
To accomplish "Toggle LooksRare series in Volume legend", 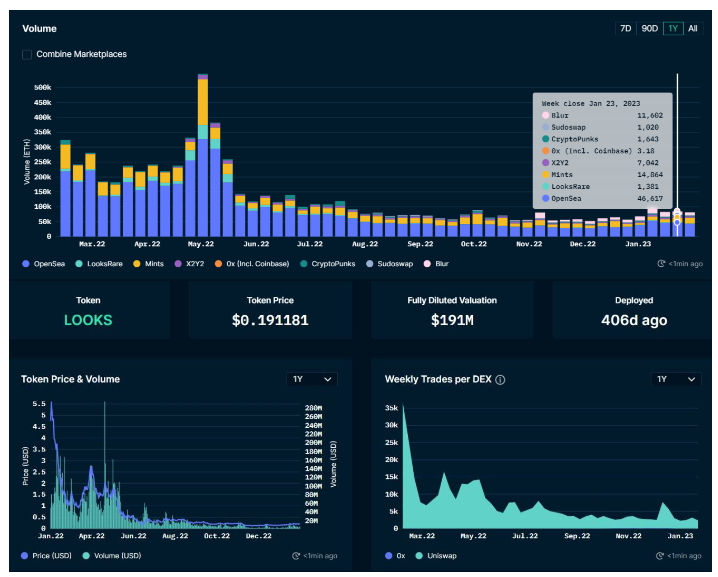I will click(x=99, y=264).
